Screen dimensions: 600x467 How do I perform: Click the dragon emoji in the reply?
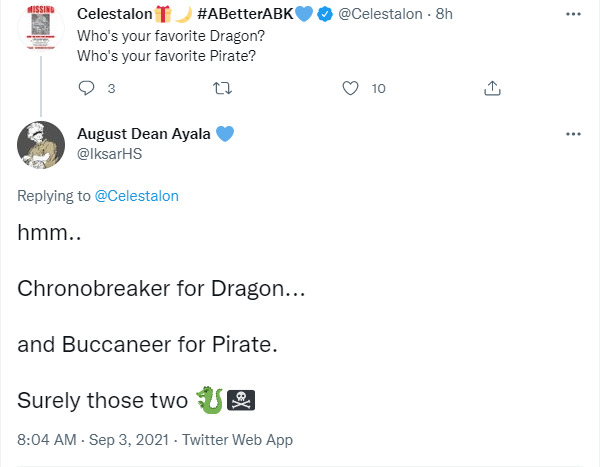pos(208,399)
